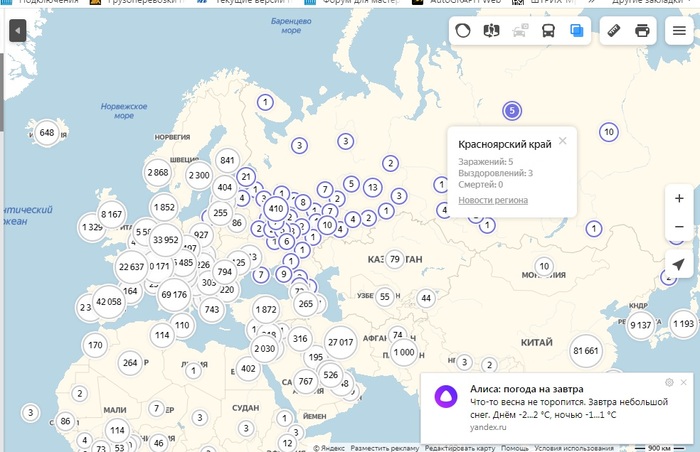Dismiss the Alice weather notification

(x=683, y=382)
